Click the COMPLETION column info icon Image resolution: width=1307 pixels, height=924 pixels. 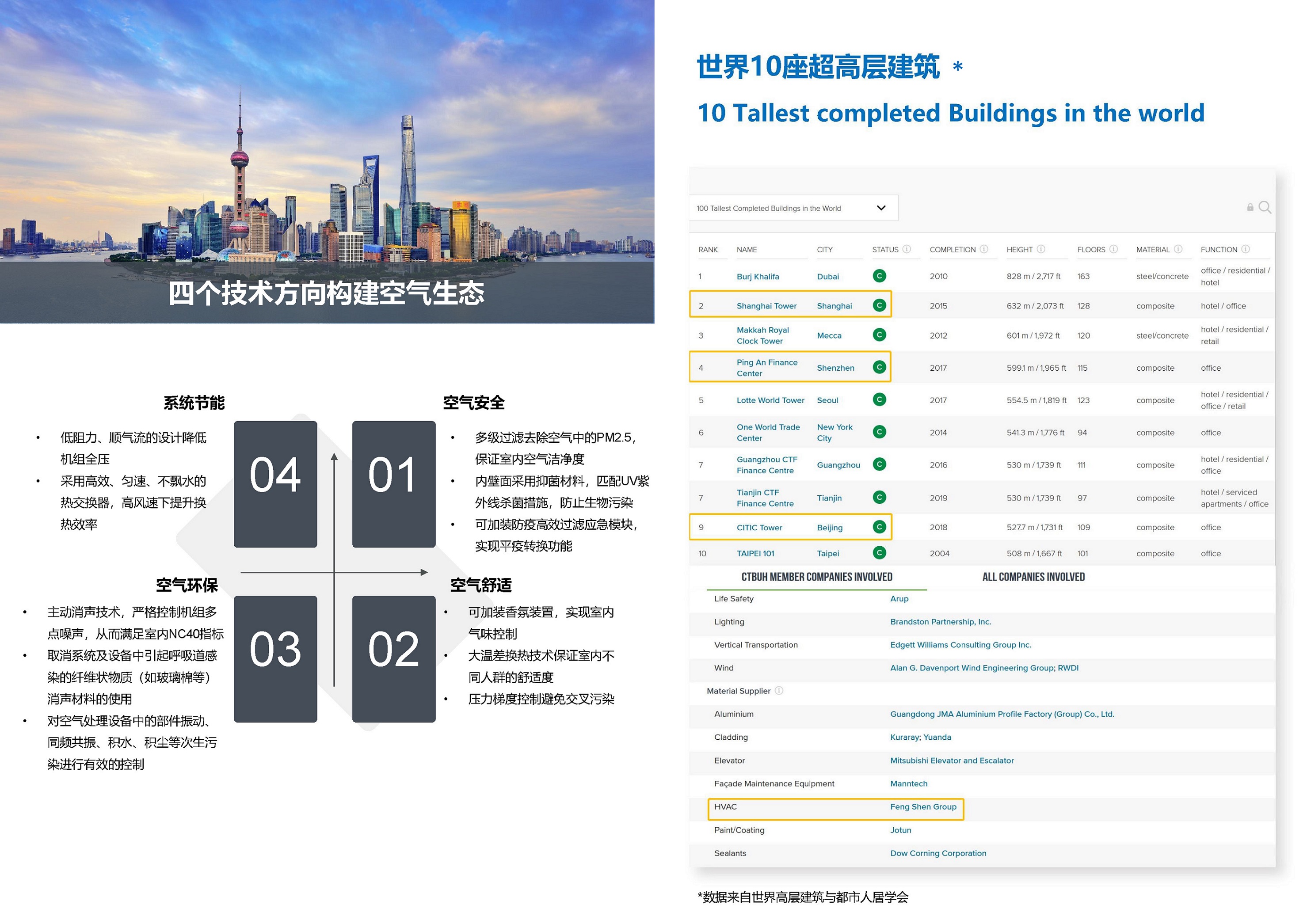click(983, 249)
